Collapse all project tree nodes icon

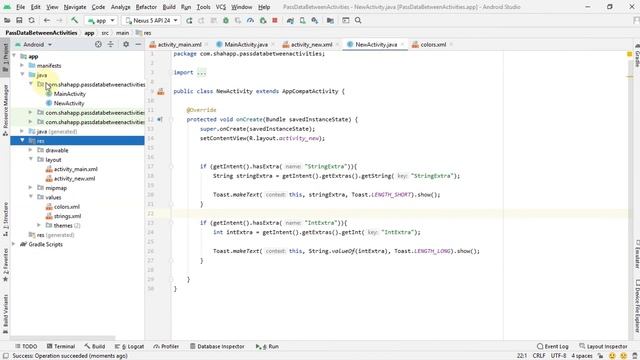pos(111,44)
